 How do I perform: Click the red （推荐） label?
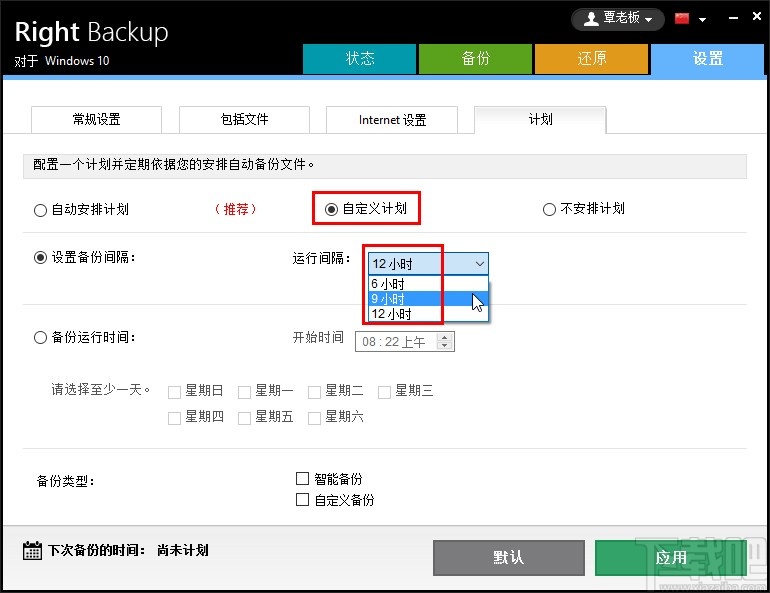[x=236, y=209]
